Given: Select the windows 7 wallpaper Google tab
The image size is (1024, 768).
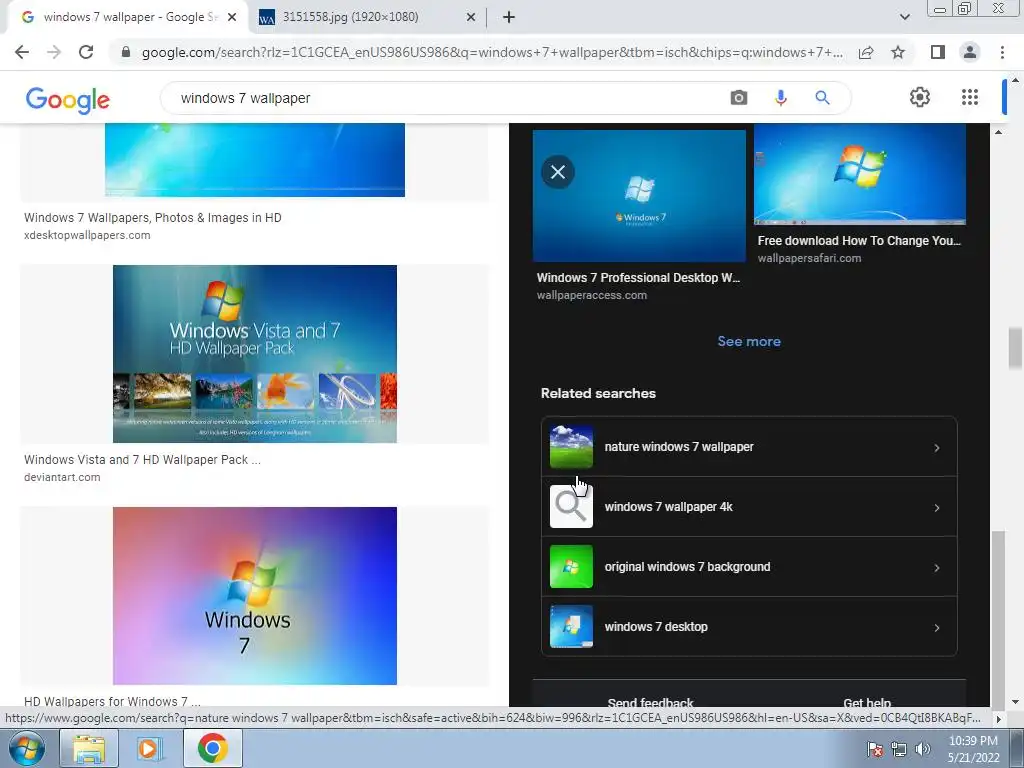Looking at the screenshot, I should (x=127, y=17).
